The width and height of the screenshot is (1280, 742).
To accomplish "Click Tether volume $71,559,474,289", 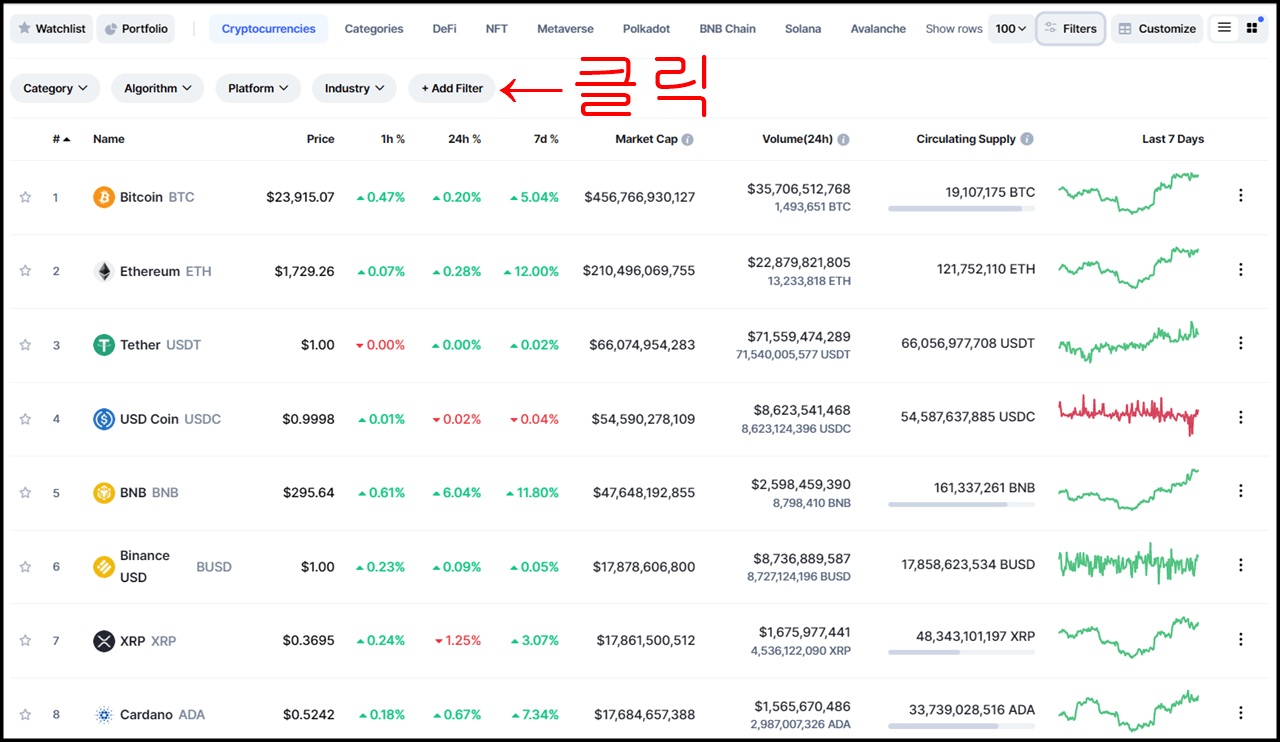I will pos(799,337).
